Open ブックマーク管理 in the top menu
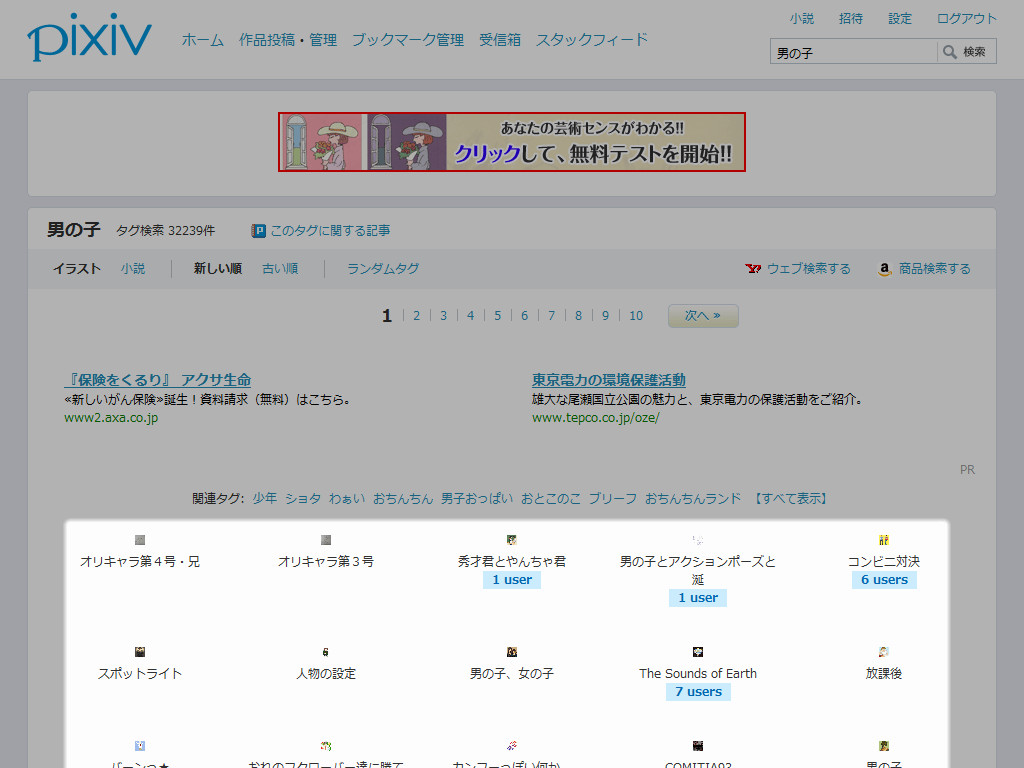Viewport: 1024px width, 768px height. pos(407,40)
